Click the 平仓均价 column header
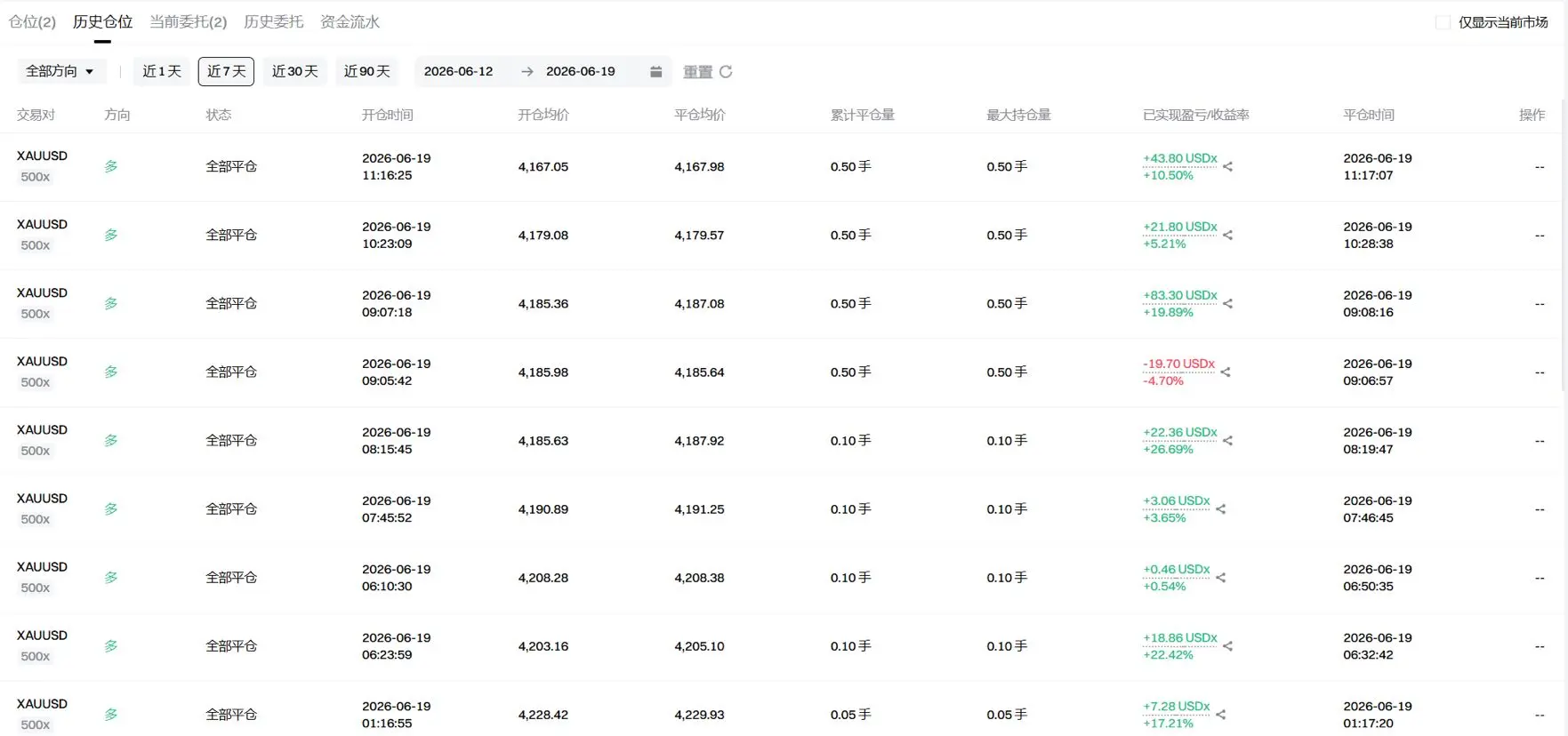Screen dimensions: 1568x736 click(699, 115)
